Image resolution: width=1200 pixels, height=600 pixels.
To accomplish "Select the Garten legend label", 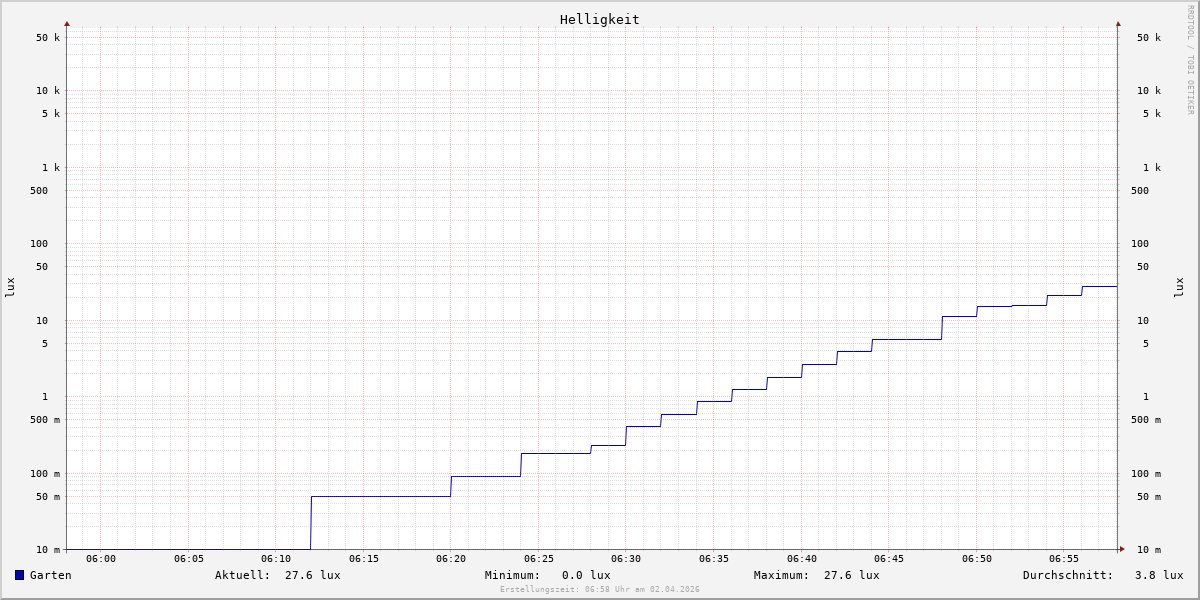I will click(50, 575).
